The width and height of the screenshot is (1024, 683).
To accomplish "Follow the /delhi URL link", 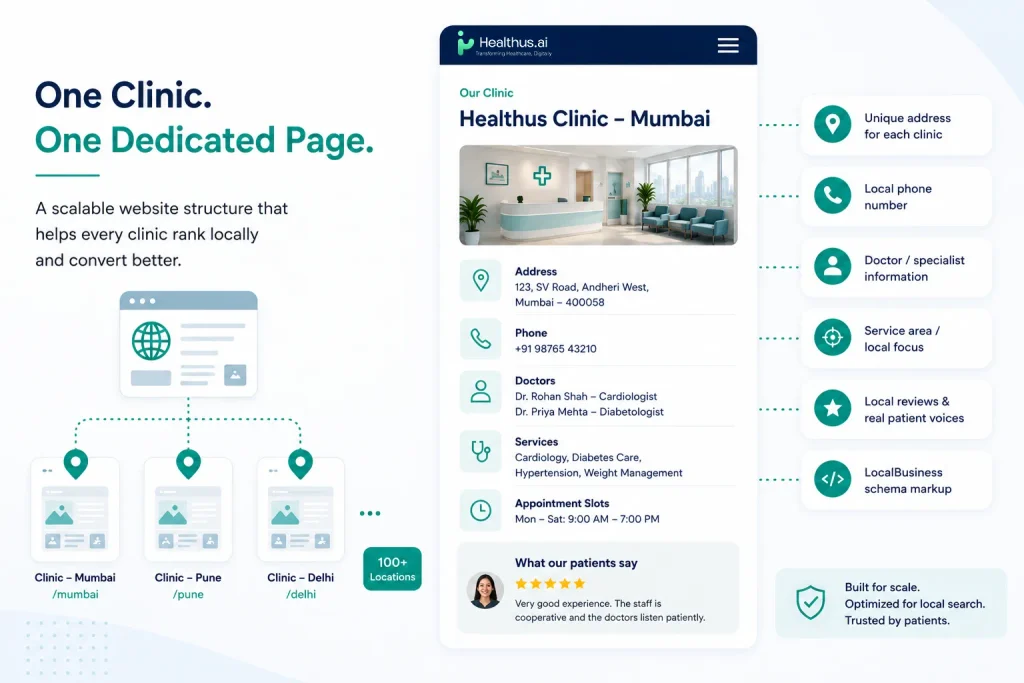I will [x=301, y=594].
